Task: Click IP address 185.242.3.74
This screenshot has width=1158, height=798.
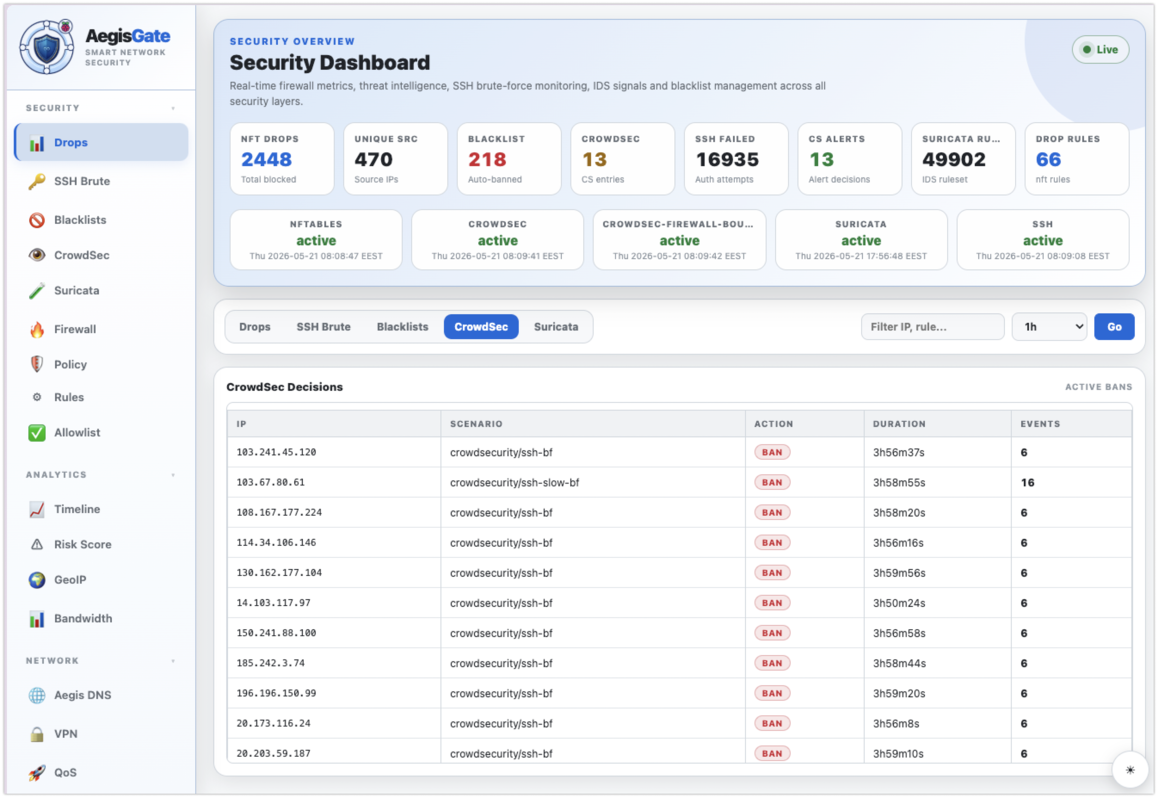Action: [x=270, y=663]
